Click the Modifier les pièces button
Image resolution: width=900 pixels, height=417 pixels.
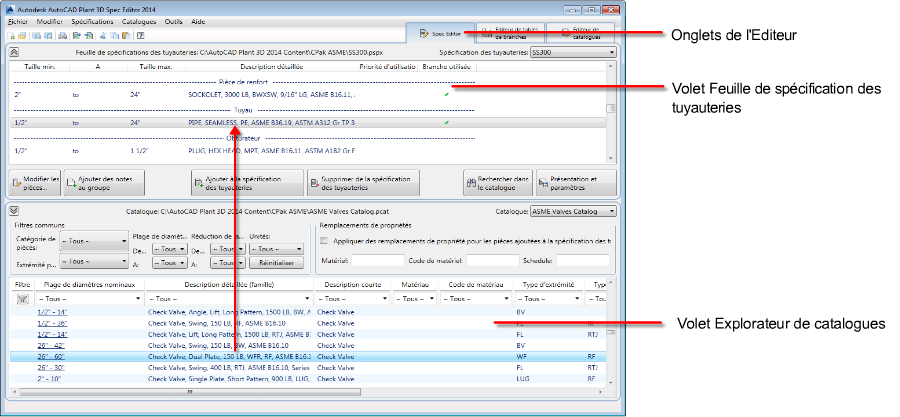pyautogui.click(x=36, y=183)
